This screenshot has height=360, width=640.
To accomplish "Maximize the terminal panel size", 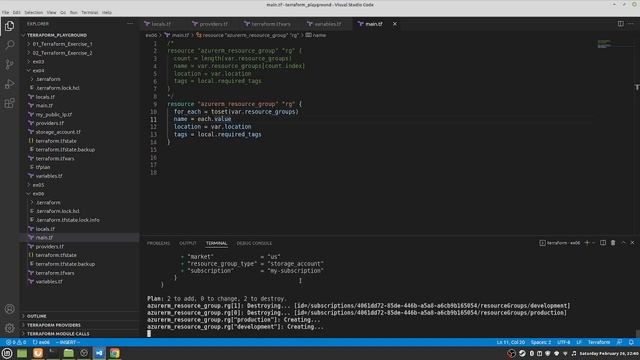I will [623, 243].
